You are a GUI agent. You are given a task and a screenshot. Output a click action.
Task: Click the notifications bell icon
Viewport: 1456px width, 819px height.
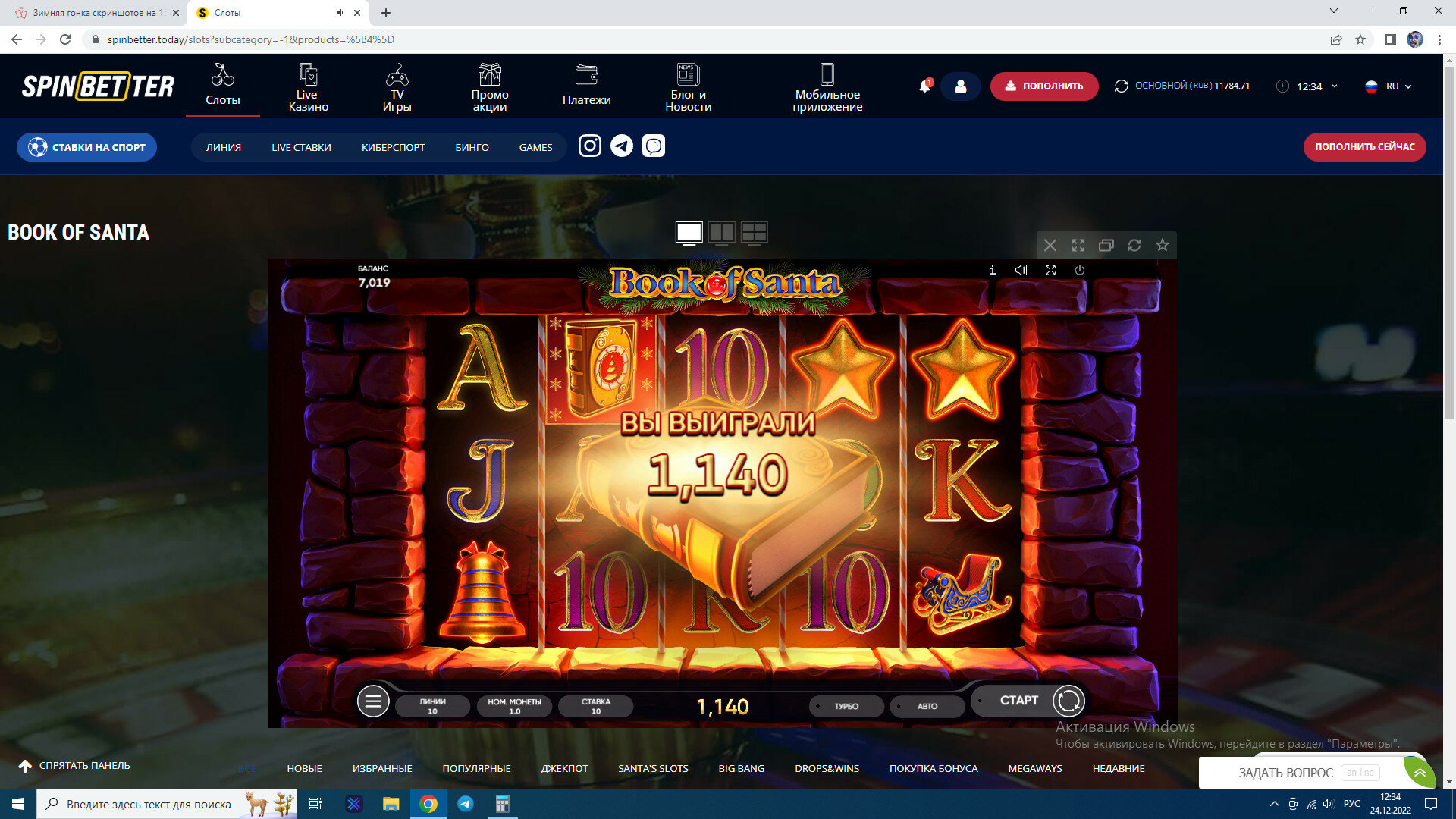(x=924, y=86)
